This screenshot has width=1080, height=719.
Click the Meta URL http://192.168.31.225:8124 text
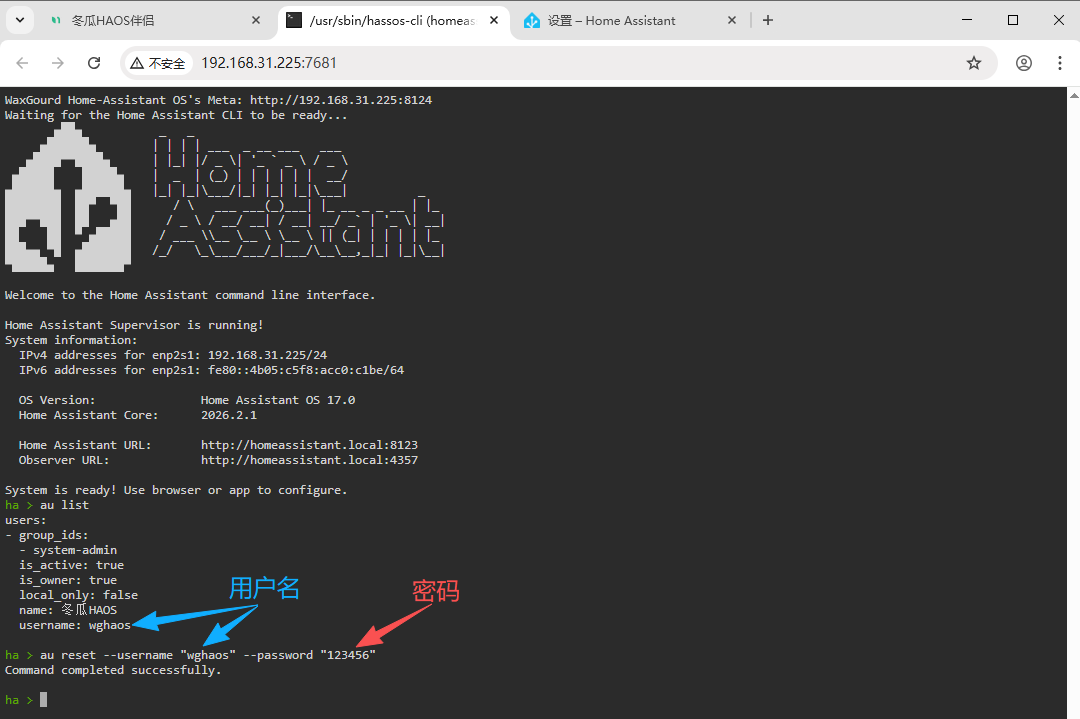(x=341, y=100)
